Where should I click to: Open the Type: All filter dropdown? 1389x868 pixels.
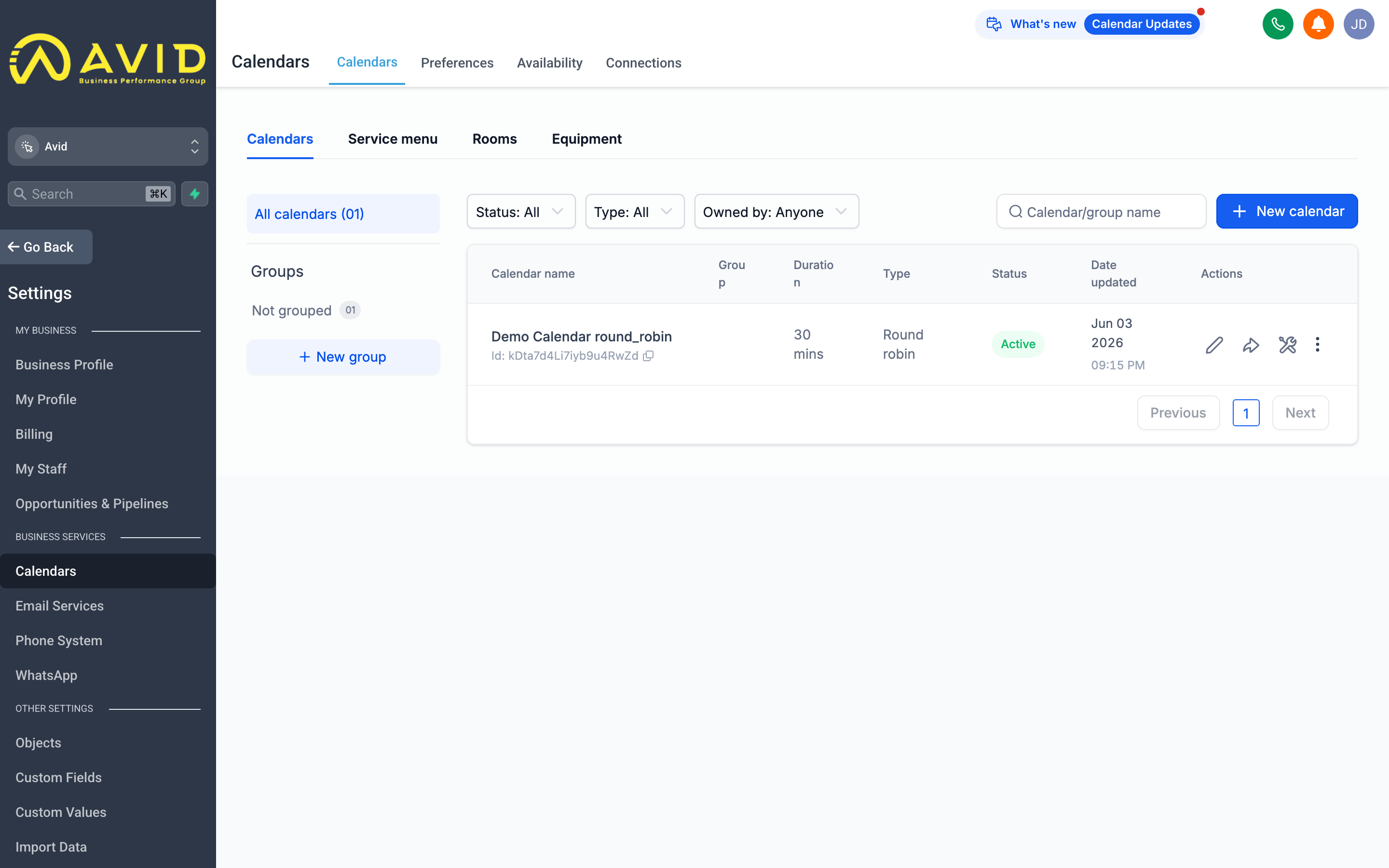pyautogui.click(x=635, y=212)
